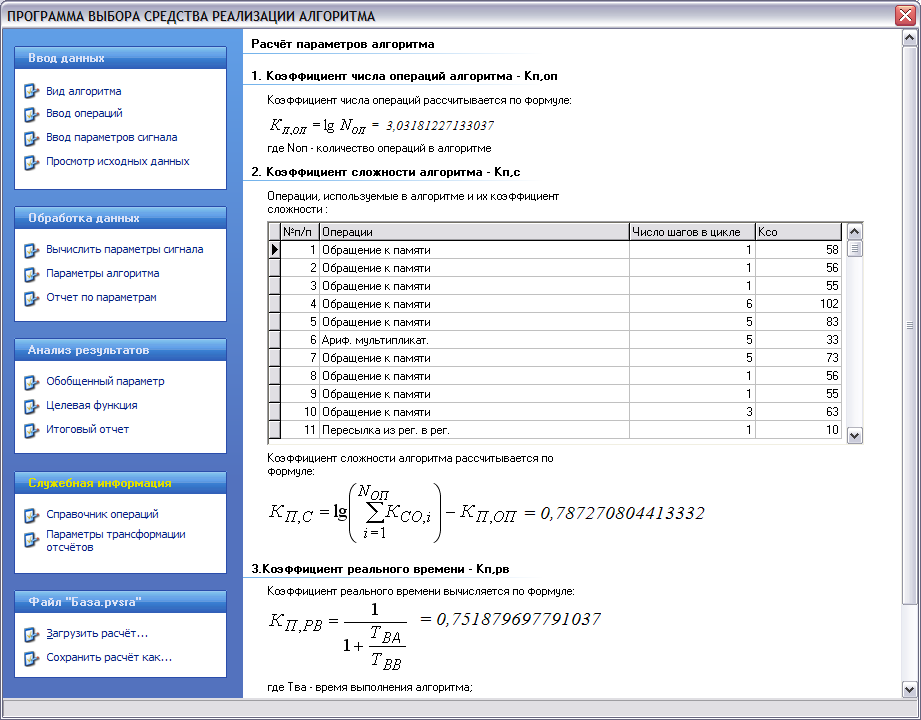Collapse the 'Анализ результатов' panel header
Screen dimensions: 921x720
120,350
